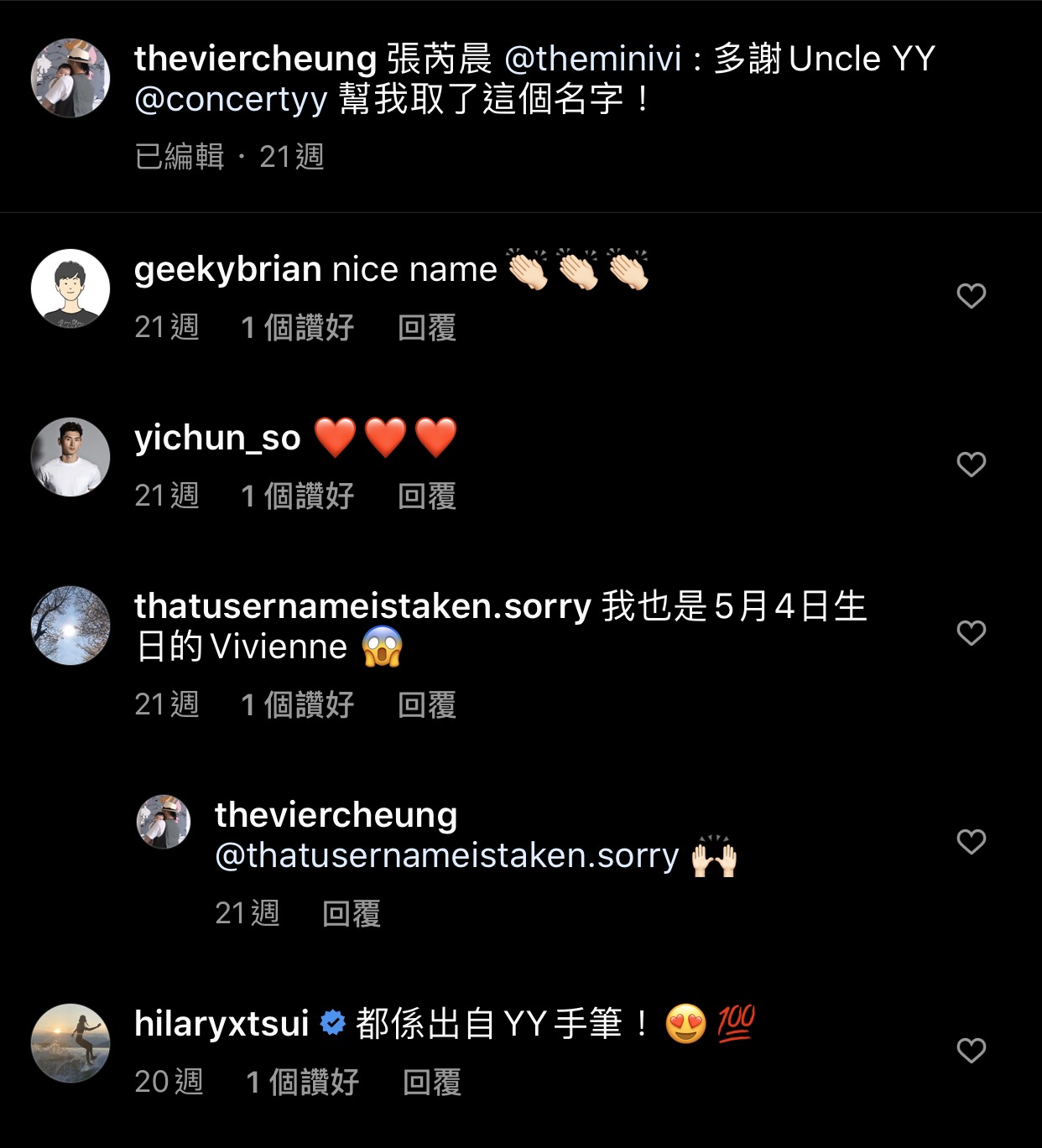
Task: Reply to geekybrian's comment via 回覆
Action: (427, 328)
